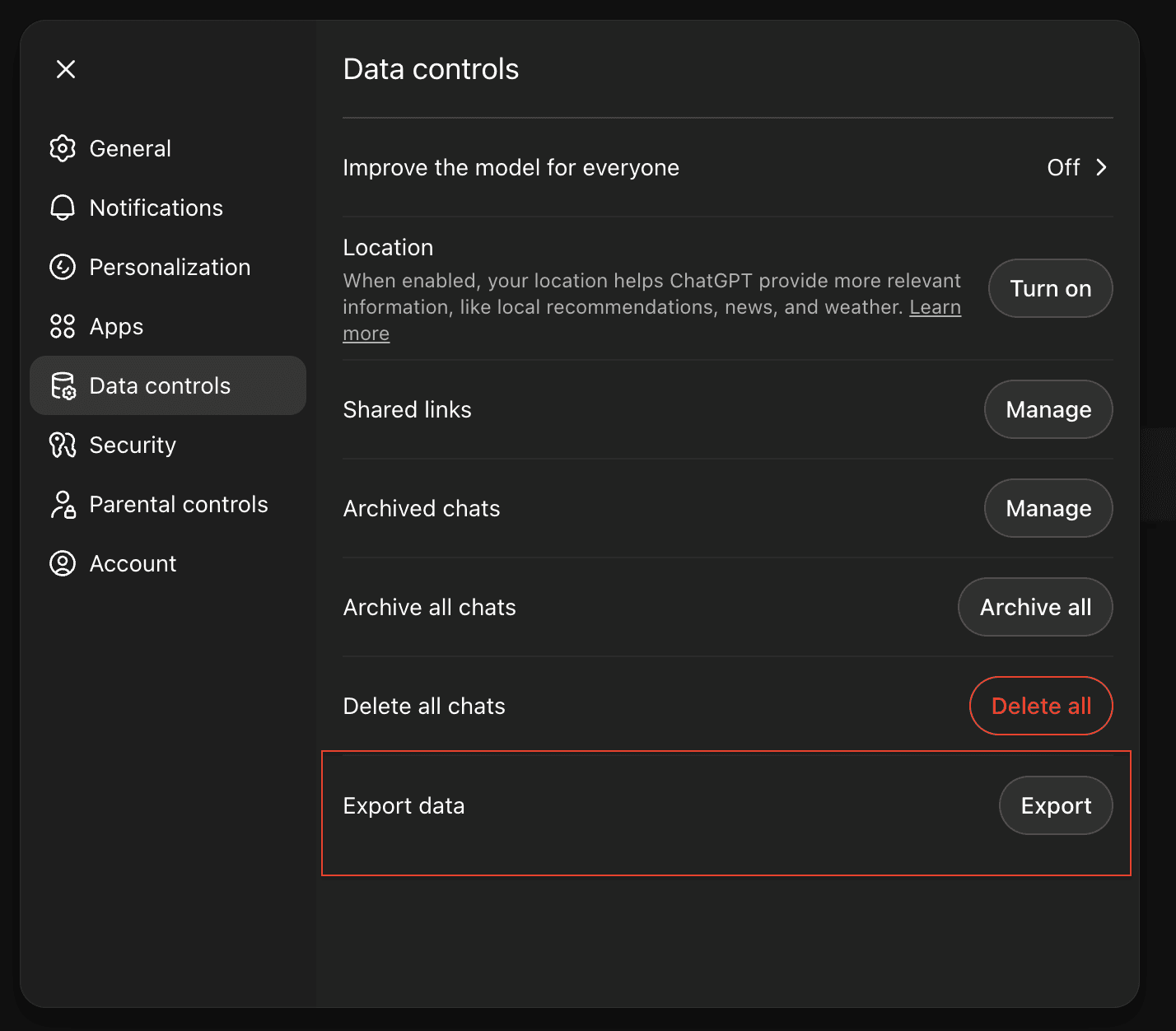Click Delete all chats button
The width and height of the screenshot is (1176, 1031).
tap(1041, 706)
